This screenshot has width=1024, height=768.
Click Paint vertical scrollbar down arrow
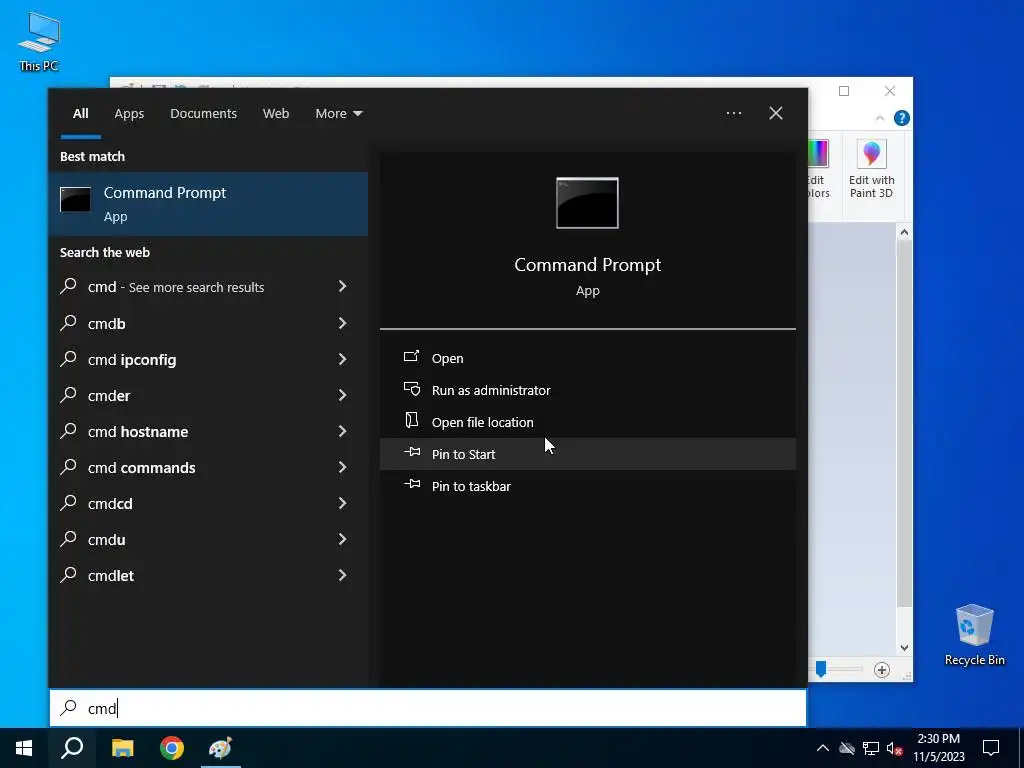tap(904, 648)
